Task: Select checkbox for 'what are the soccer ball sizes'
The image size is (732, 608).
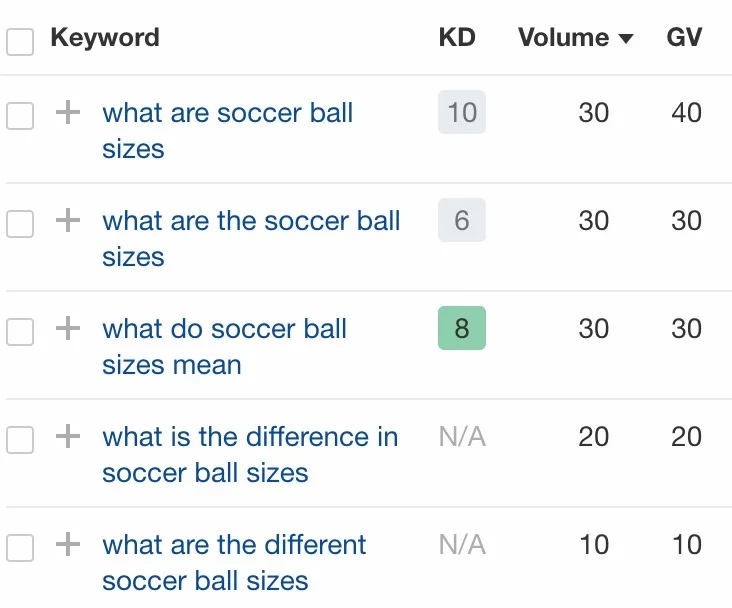Action: 20,224
